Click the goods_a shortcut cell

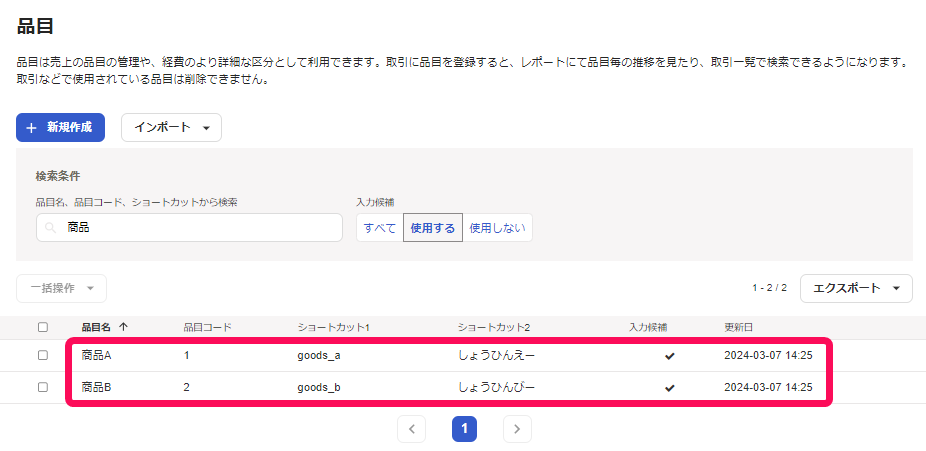(x=319, y=355)
